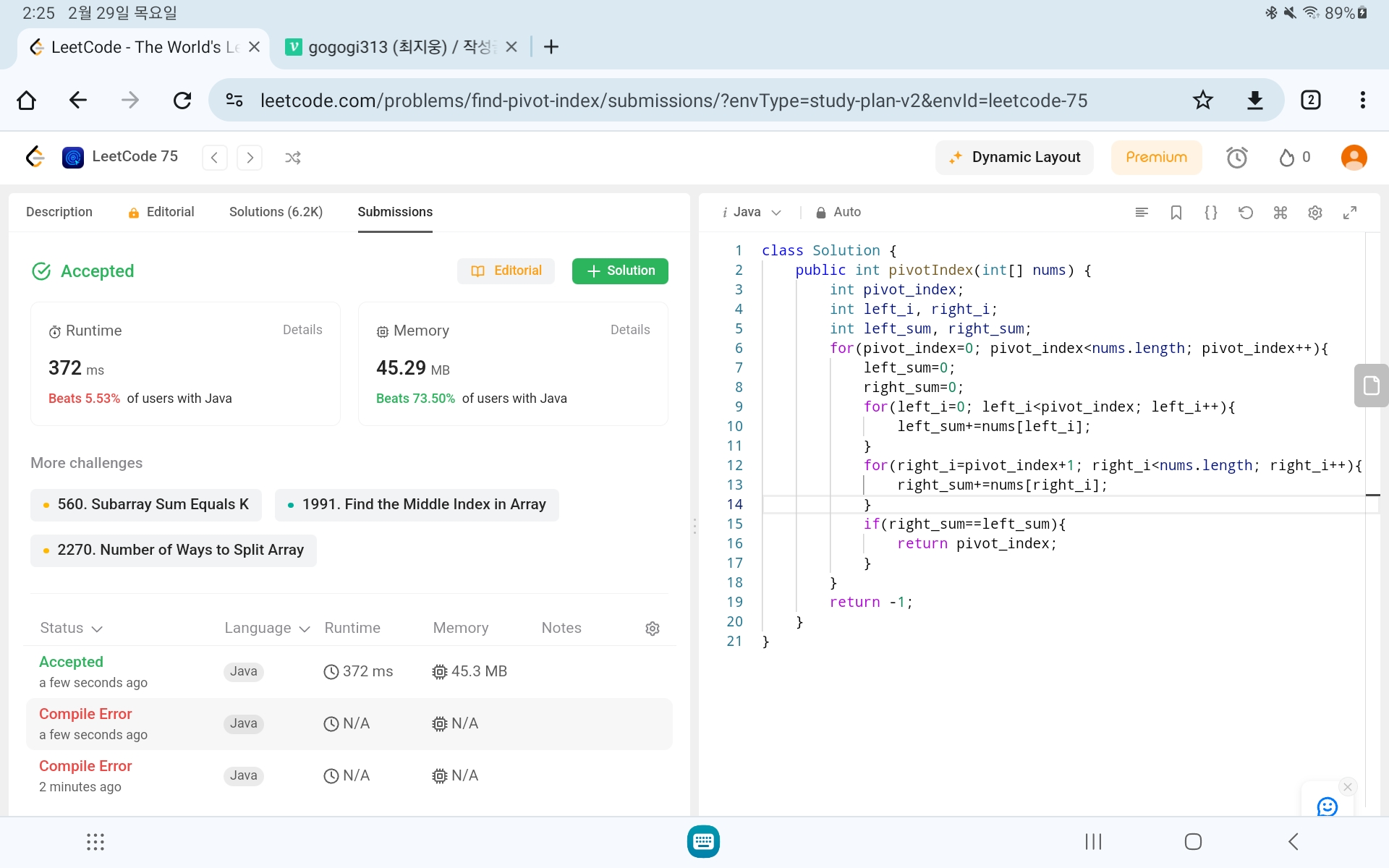Navigate back in browser history

click(78, 101)
